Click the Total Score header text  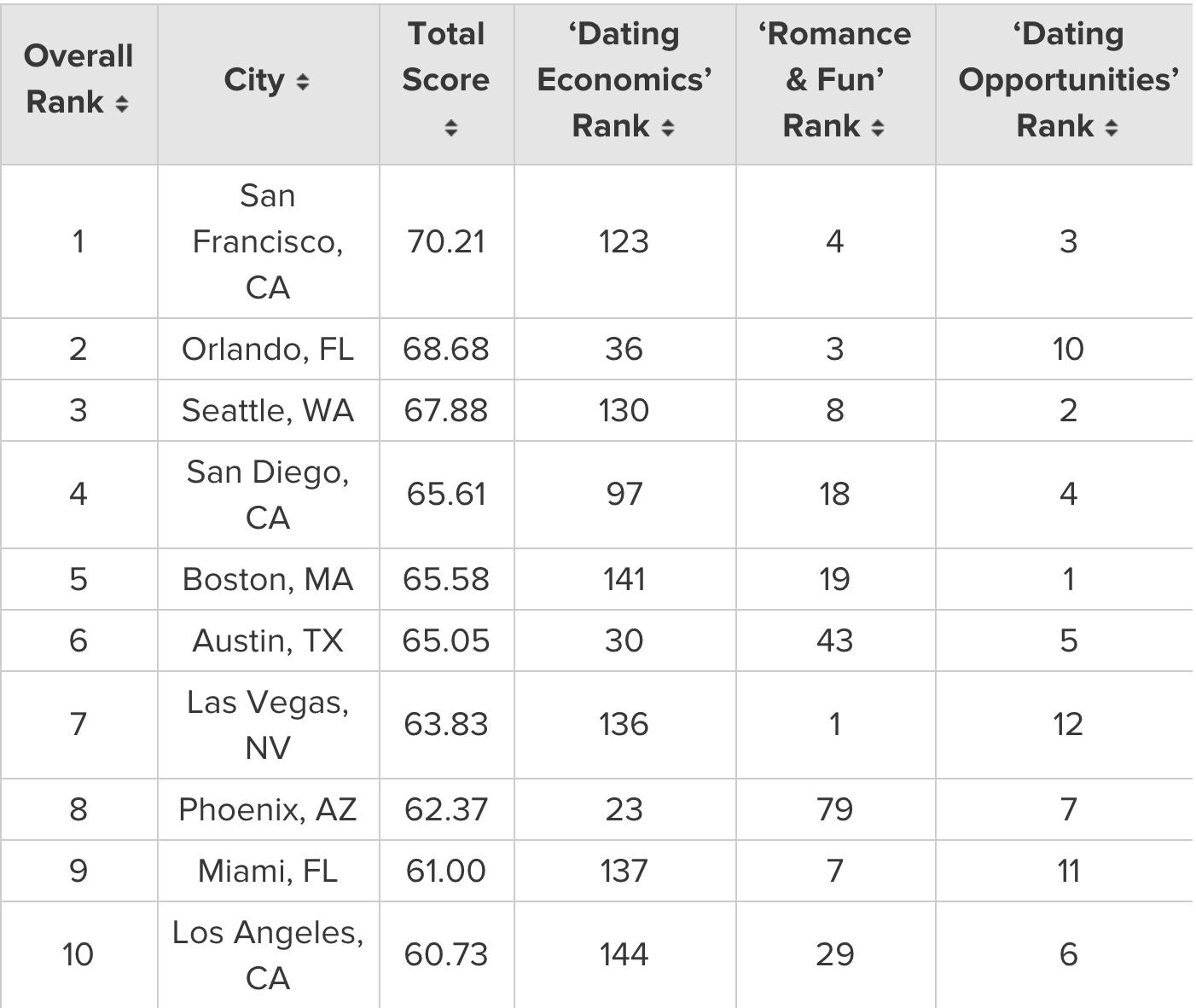446,57
